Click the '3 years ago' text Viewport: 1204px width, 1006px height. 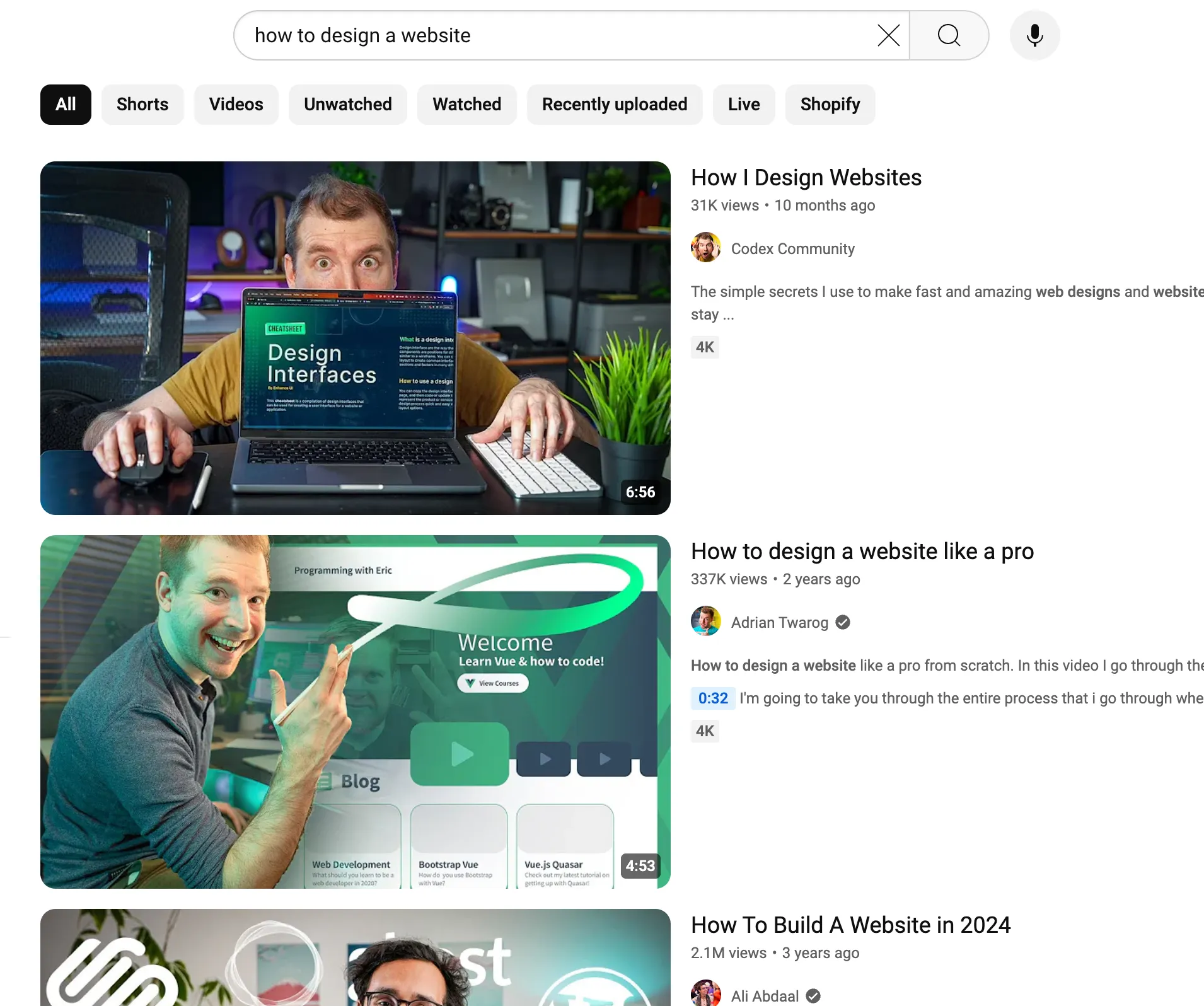point(821,953)
